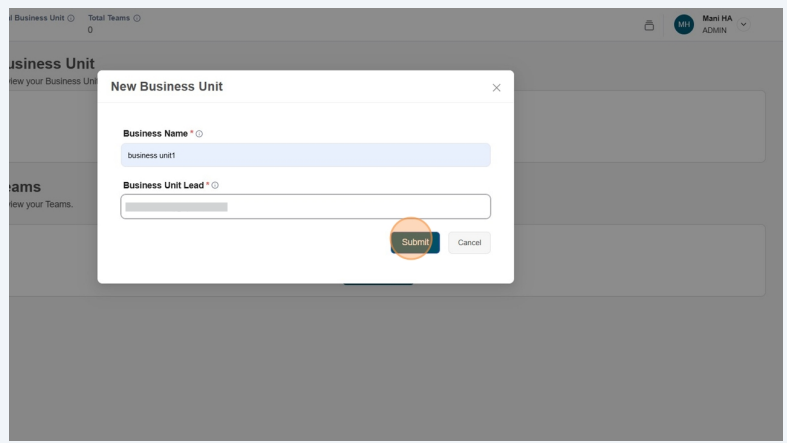Click the Business Name input field
The width and height of the screenshot is (787, 443).
click(305, 155)
